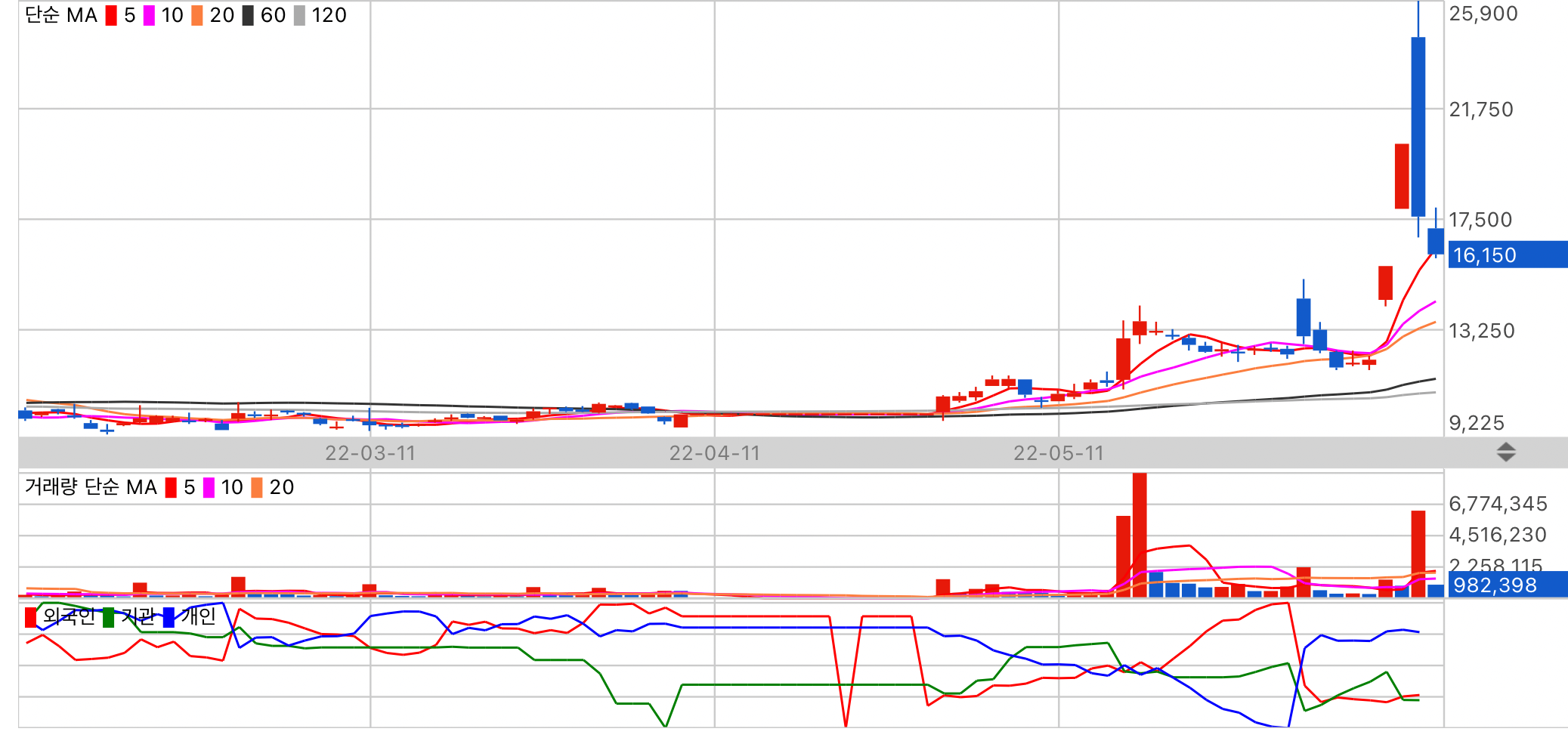This screenshot has height=744, width=1568.
Task: Click the gray 120-day MA price swatch
Action: point(299,16)
